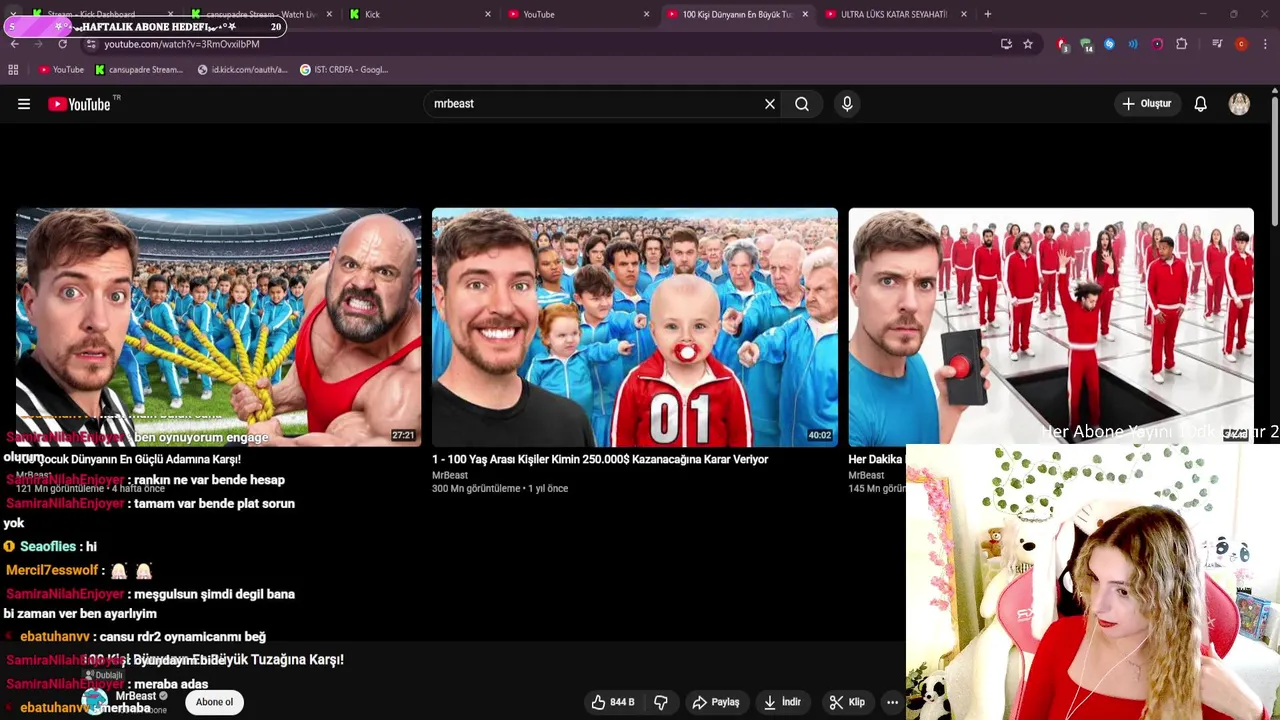Image resolution: width=1280 pixels, height=720 pixels.
Task: Open YouTube notifications bell
Action: point(1201,104)
